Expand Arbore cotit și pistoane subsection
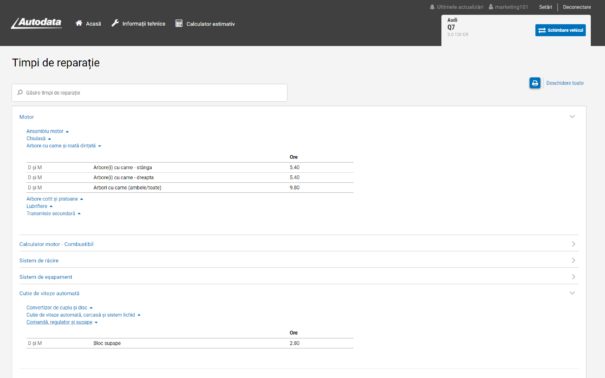The width and height of the screenshot is (605, 378). pyautogui.click(x=54, y=199)
